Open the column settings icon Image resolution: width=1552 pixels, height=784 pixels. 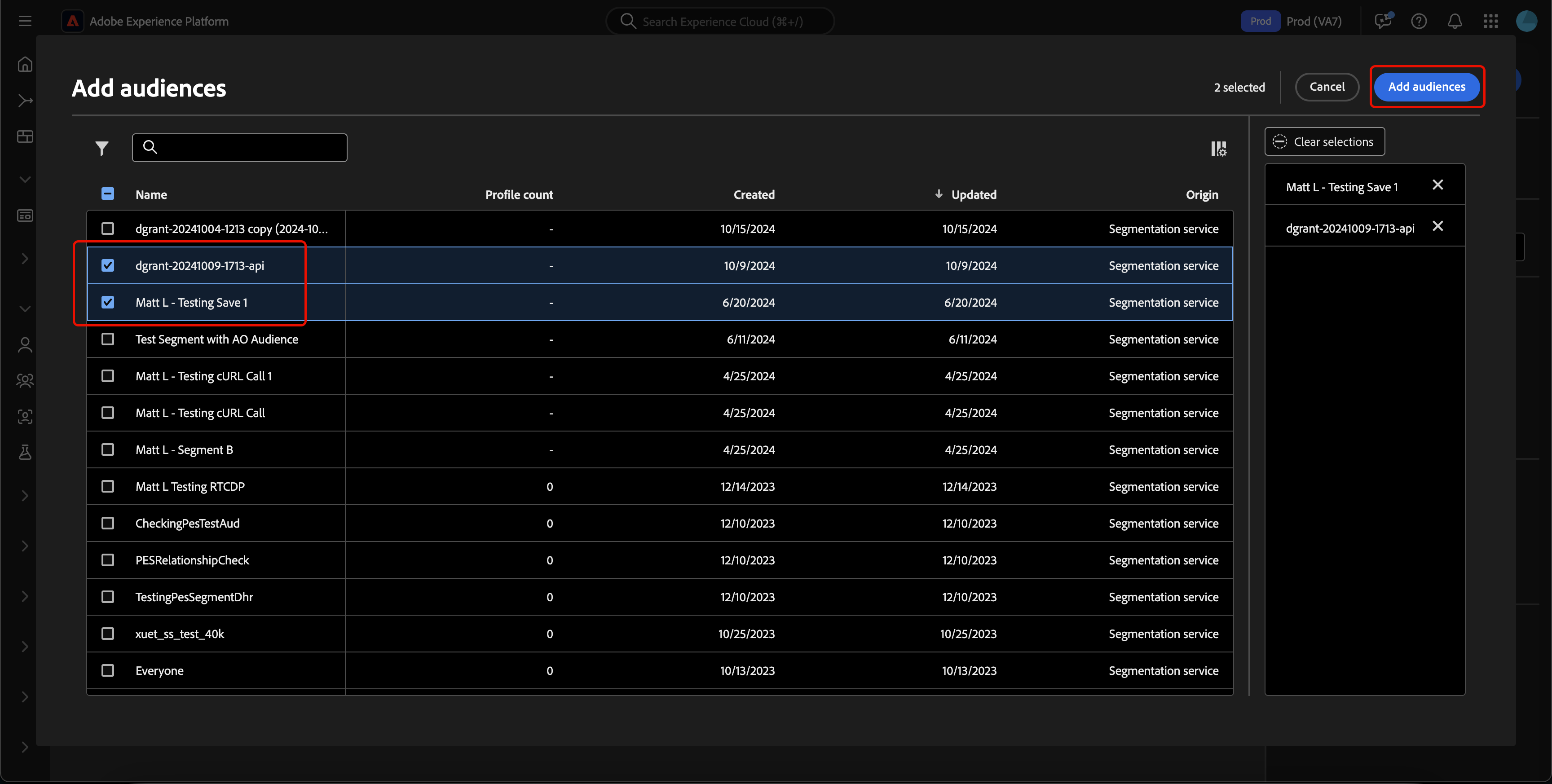[x=1218, y=148]
